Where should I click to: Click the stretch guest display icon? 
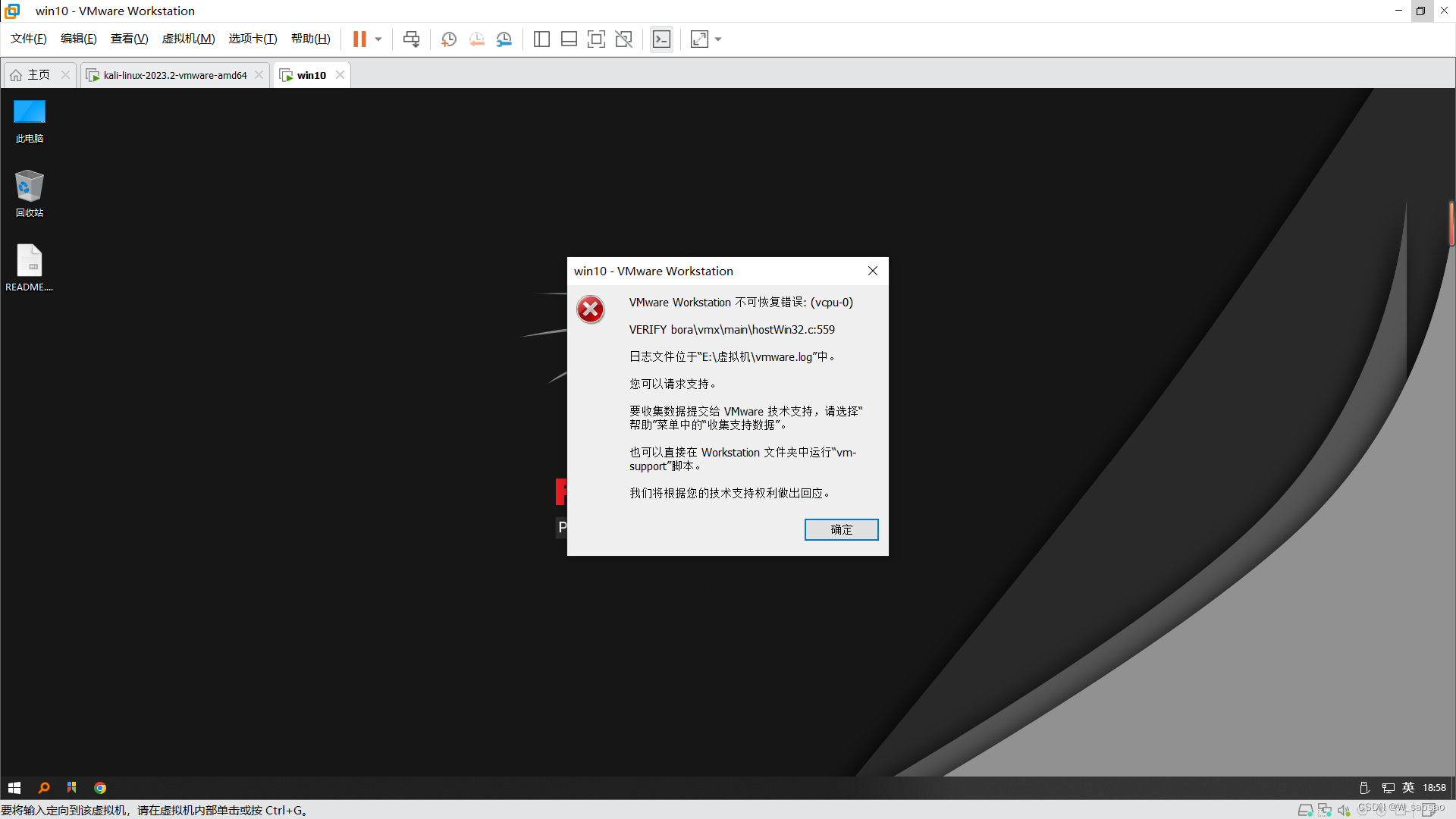click(x=699, y=39)
